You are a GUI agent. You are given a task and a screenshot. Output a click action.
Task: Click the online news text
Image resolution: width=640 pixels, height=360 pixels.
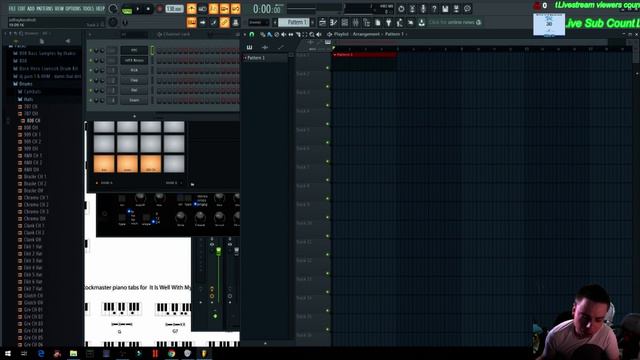tap(452, 22)
